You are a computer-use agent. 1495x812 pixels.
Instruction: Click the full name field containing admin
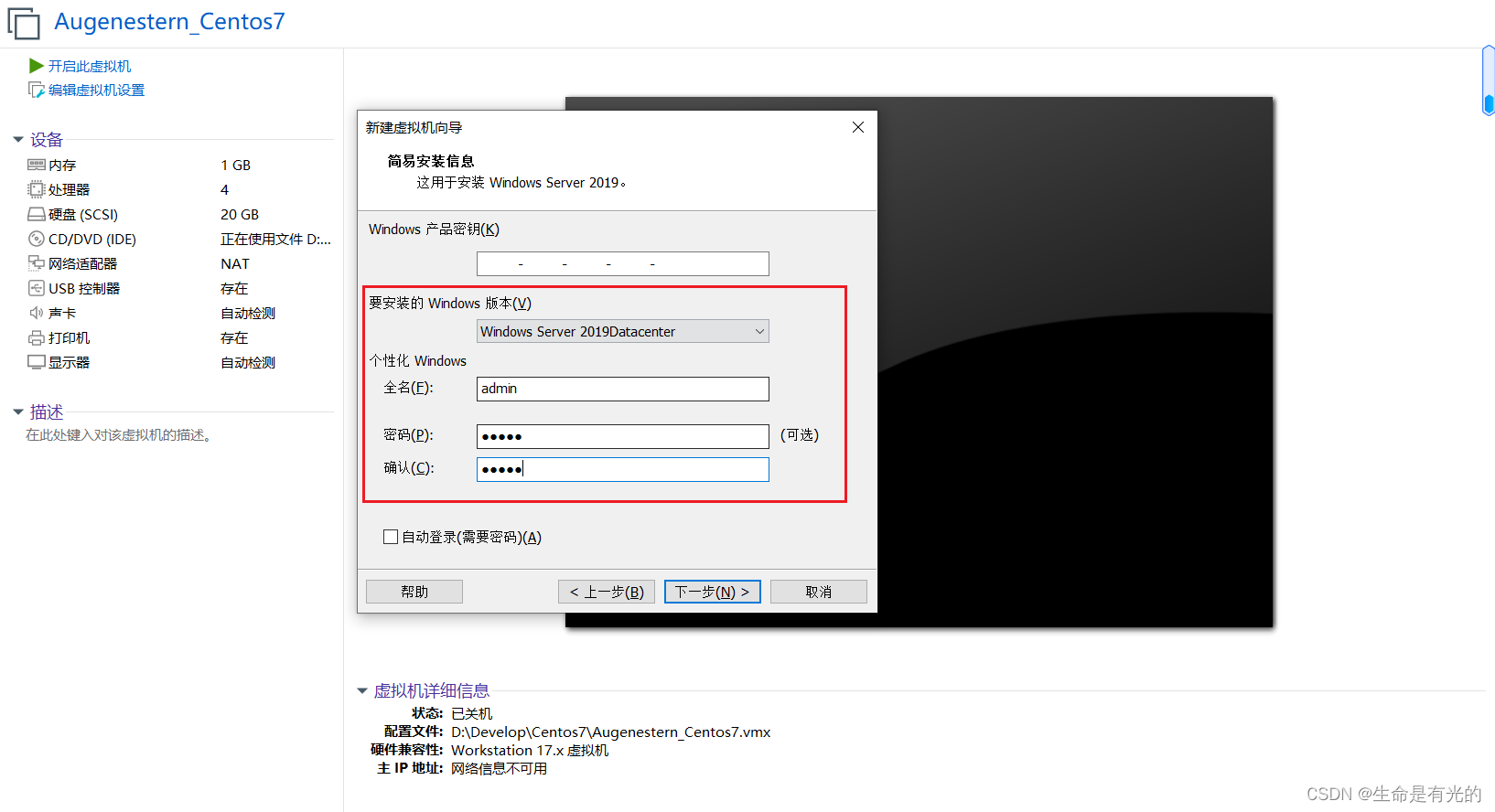pos(623,389)
